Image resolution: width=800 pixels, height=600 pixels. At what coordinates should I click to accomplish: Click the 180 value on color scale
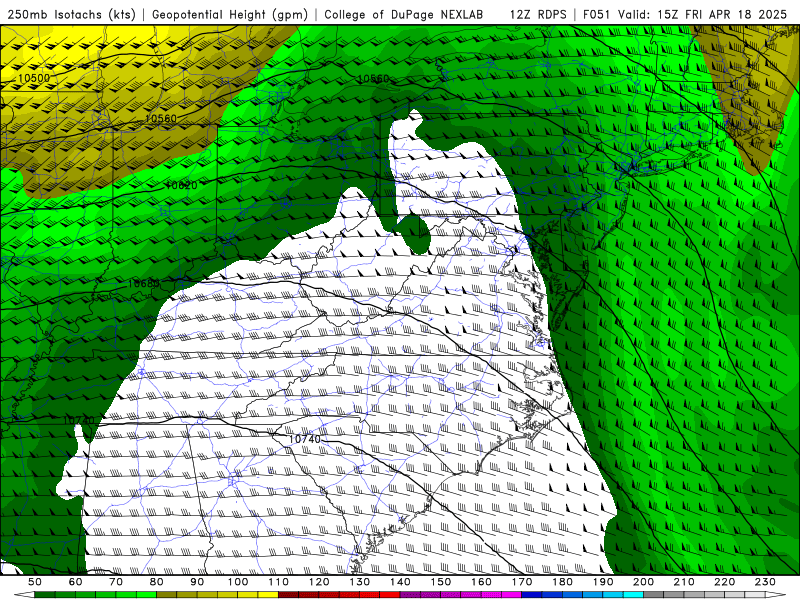coord(562,582)
